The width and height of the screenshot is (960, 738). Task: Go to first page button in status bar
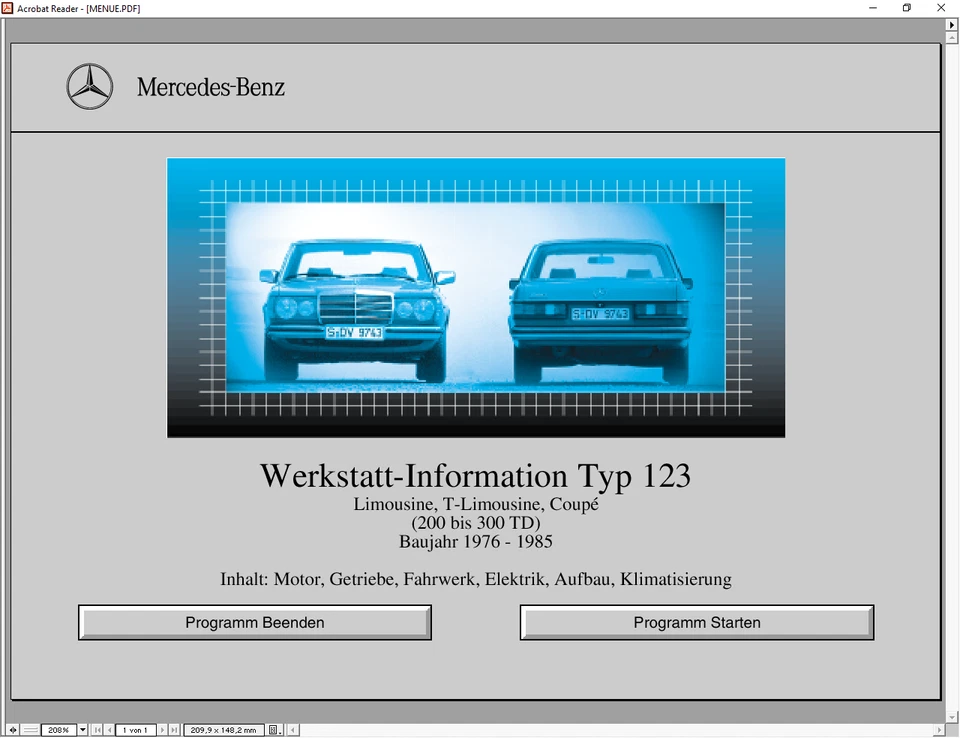(97, 730)
